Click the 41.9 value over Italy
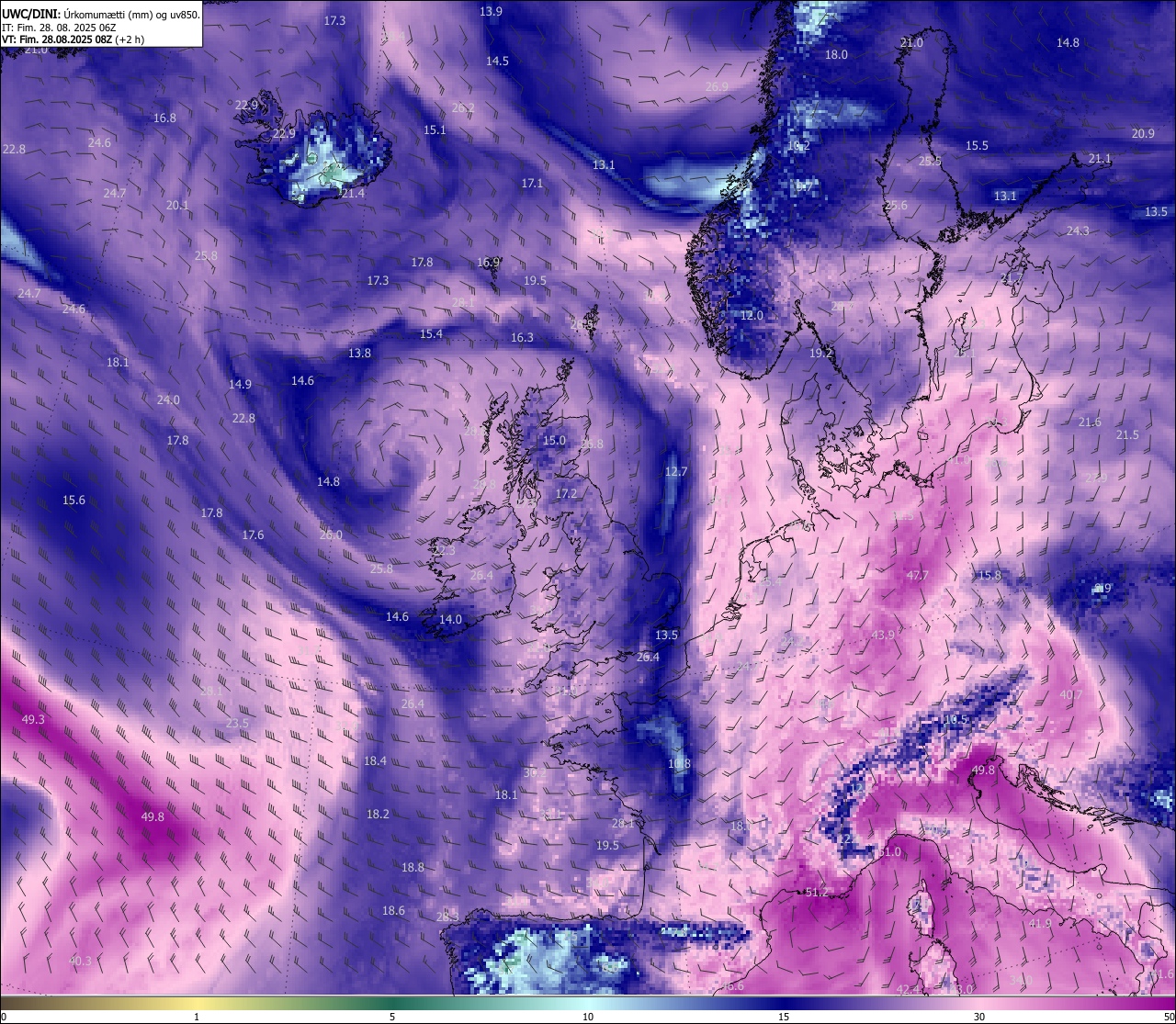This screenshot has height=1024, width=1176. pos(1039,923)
